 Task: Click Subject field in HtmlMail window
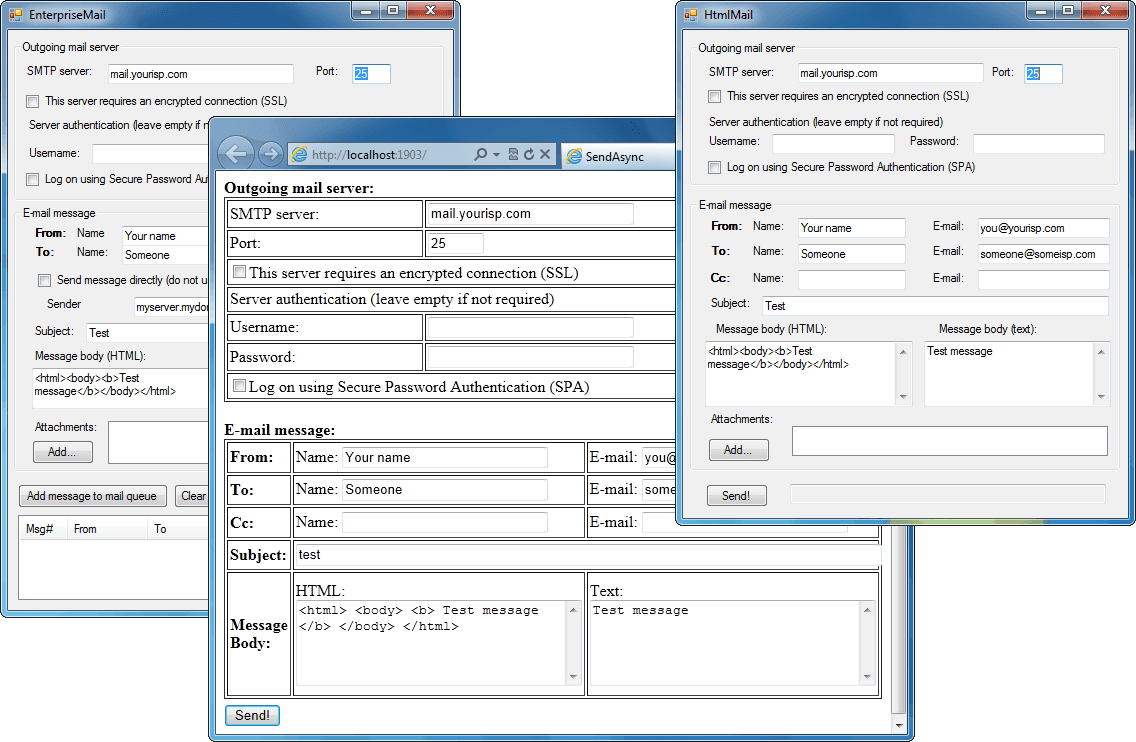[x=935, y=306]
